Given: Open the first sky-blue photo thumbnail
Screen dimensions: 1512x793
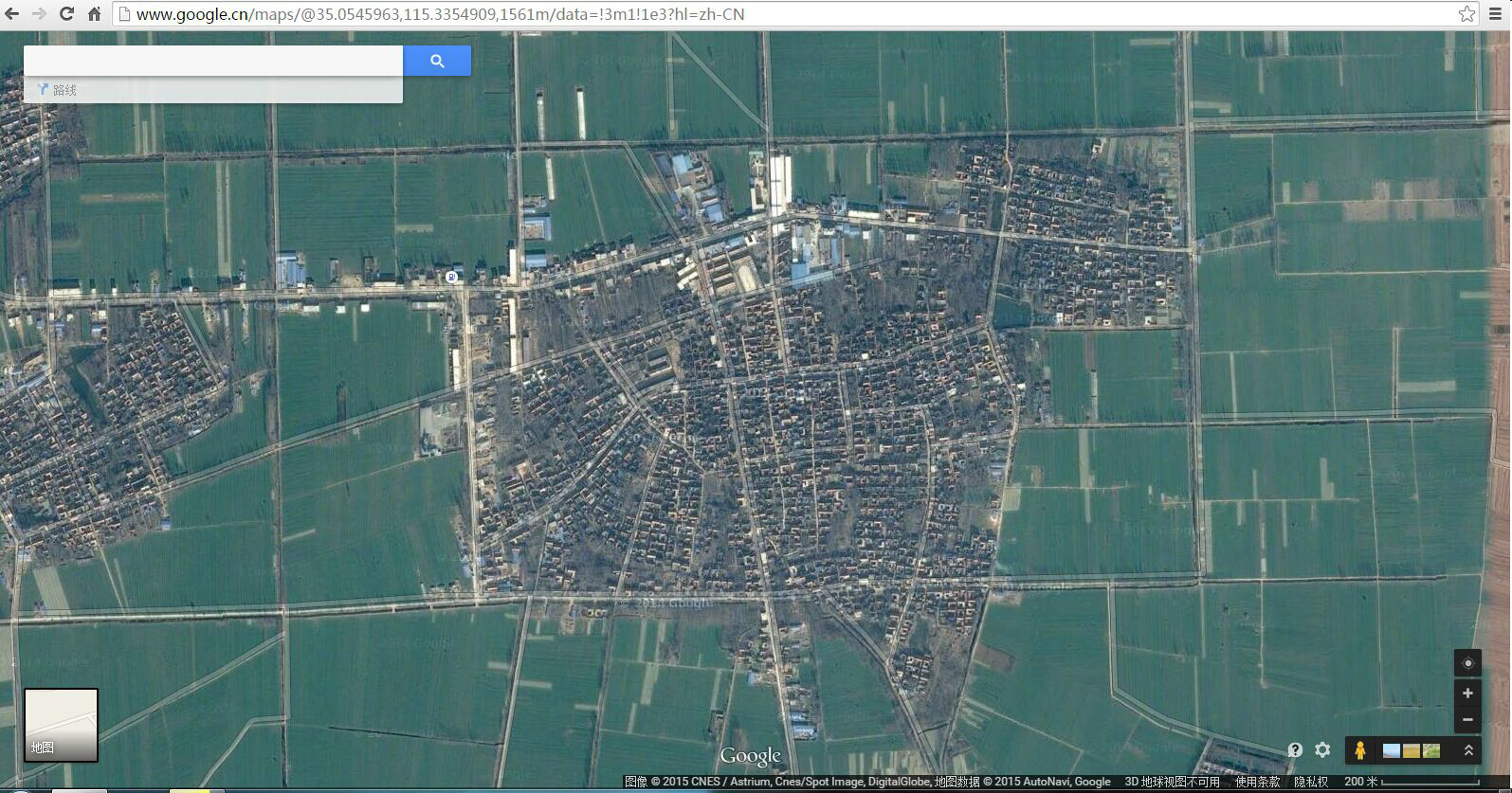Looking at the screenshot, I should pos(1392,750).
